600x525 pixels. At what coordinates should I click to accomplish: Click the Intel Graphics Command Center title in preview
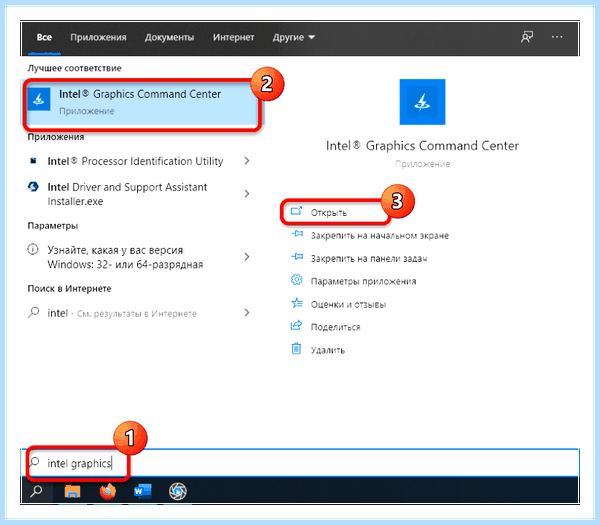click(422, 146)
